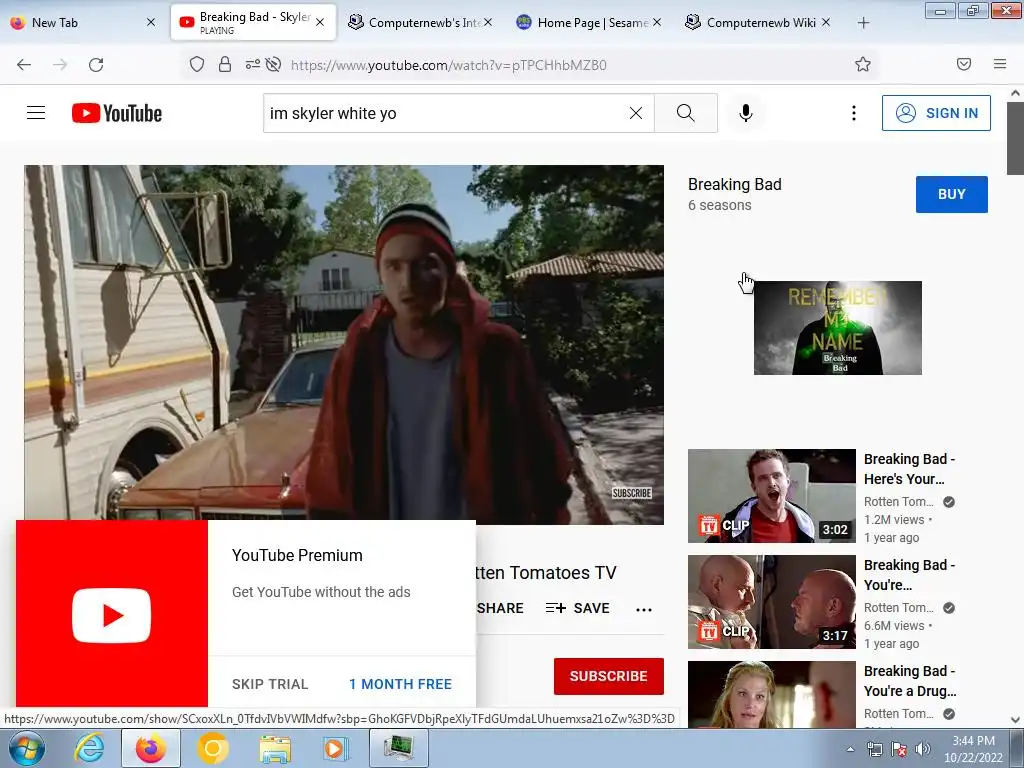Go to the YouTube home logo
The height and width of the screenshot is (768, 1024).
[x=117, y=113]
